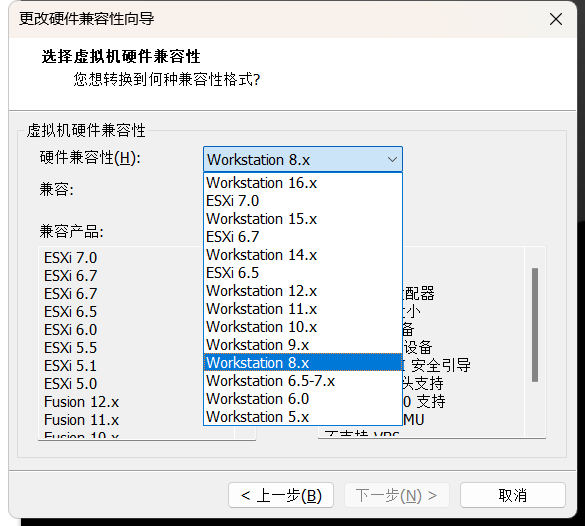
Task: Choose ESXi 6.5 in the dropdown list
Action: [x=303, y=273]
